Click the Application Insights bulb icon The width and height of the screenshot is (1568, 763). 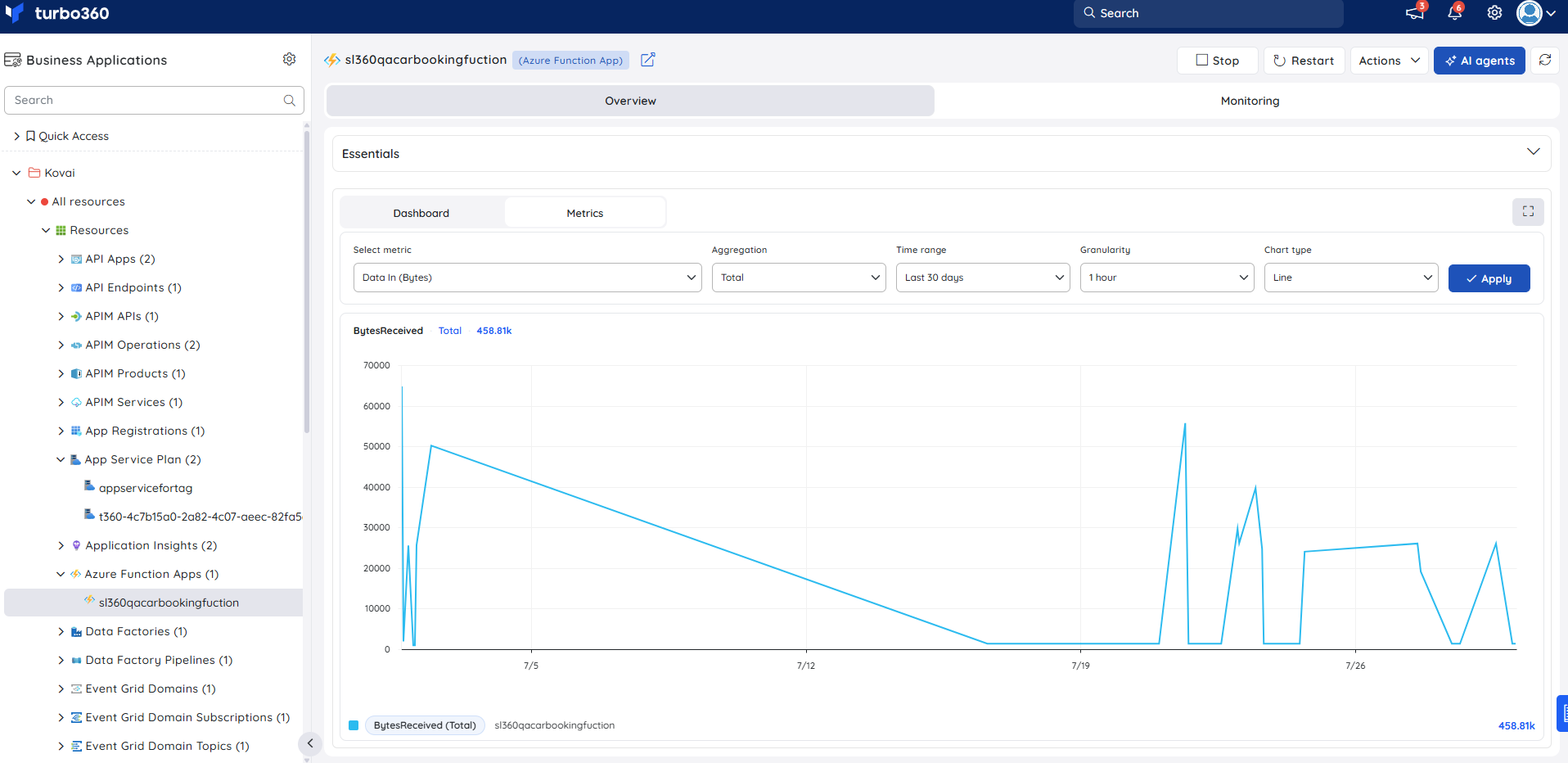click(x=76, y=545)
